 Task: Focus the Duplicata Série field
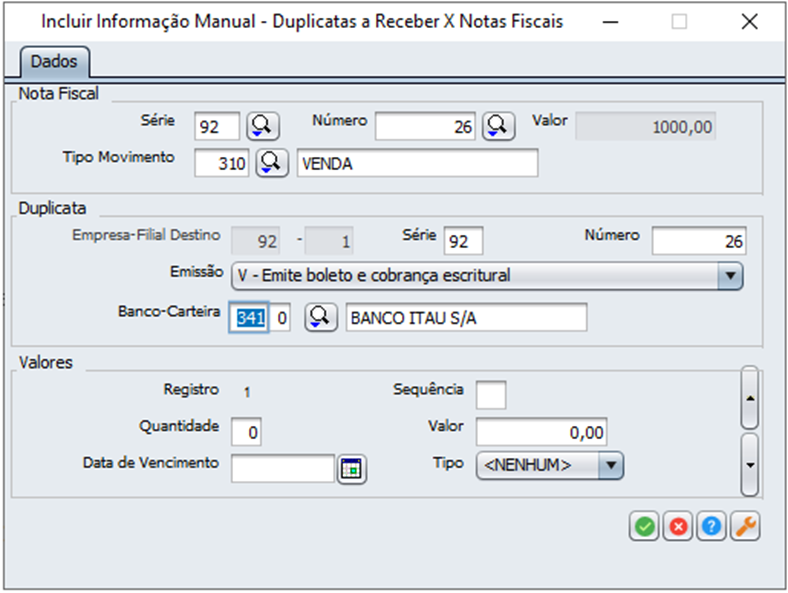463,241
